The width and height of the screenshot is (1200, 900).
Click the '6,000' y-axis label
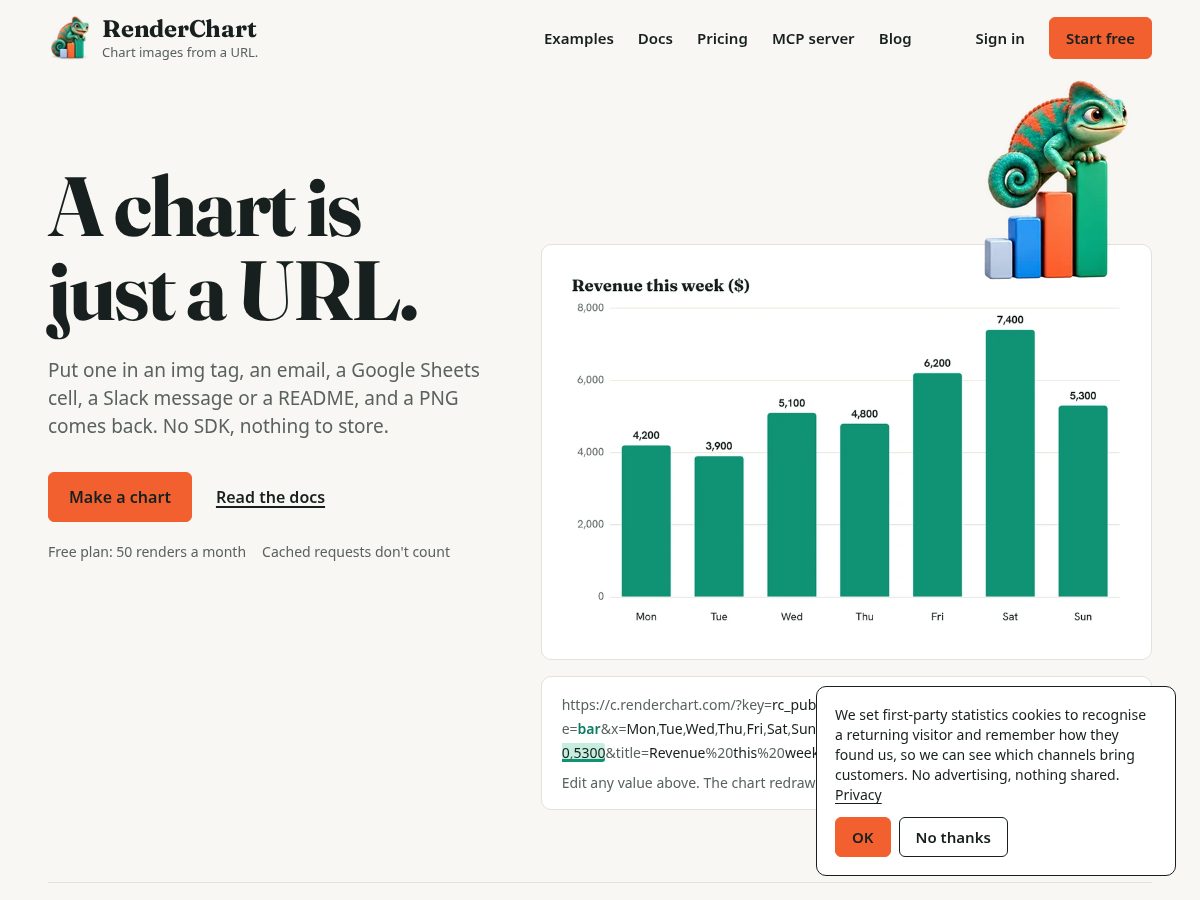[590, 380]
